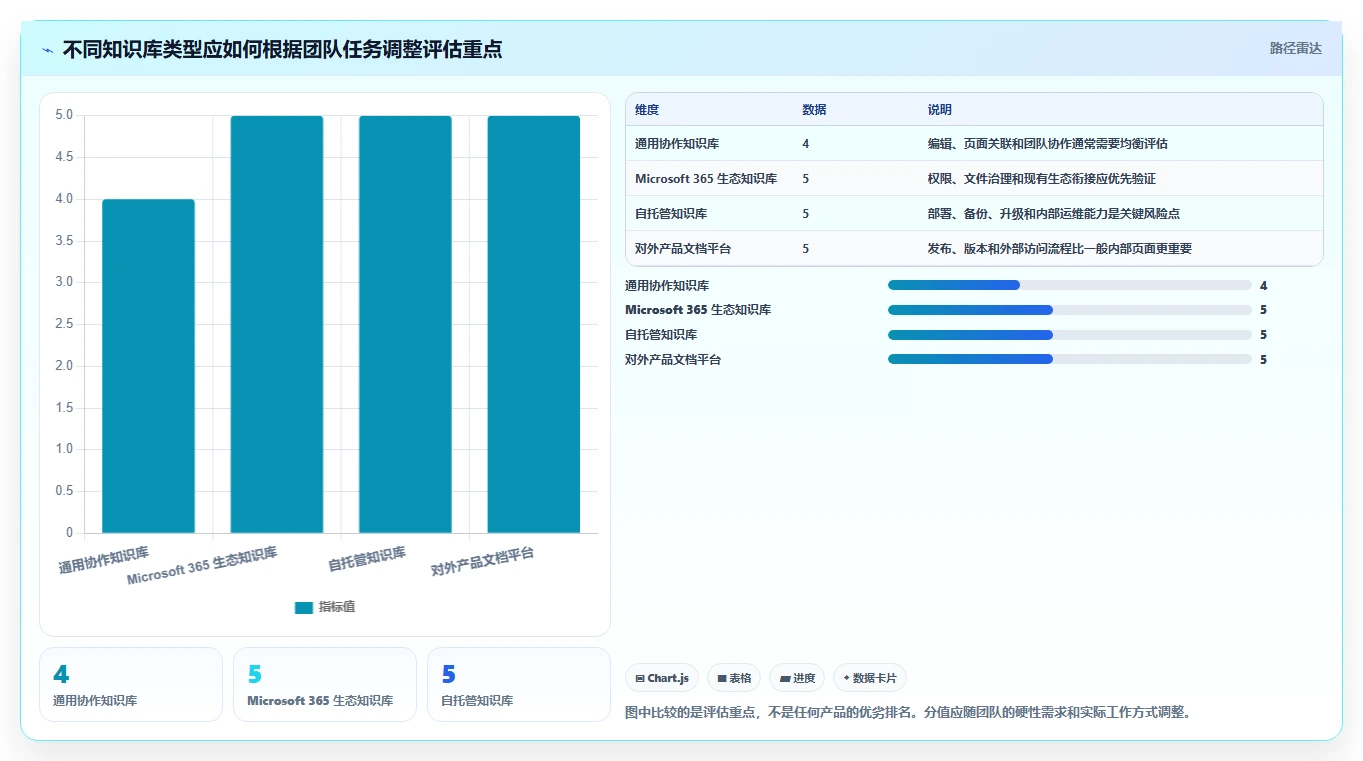Click the 5.0 y-axis tick label
This screenshot has width=1363, height=761.
coord(64,115)
